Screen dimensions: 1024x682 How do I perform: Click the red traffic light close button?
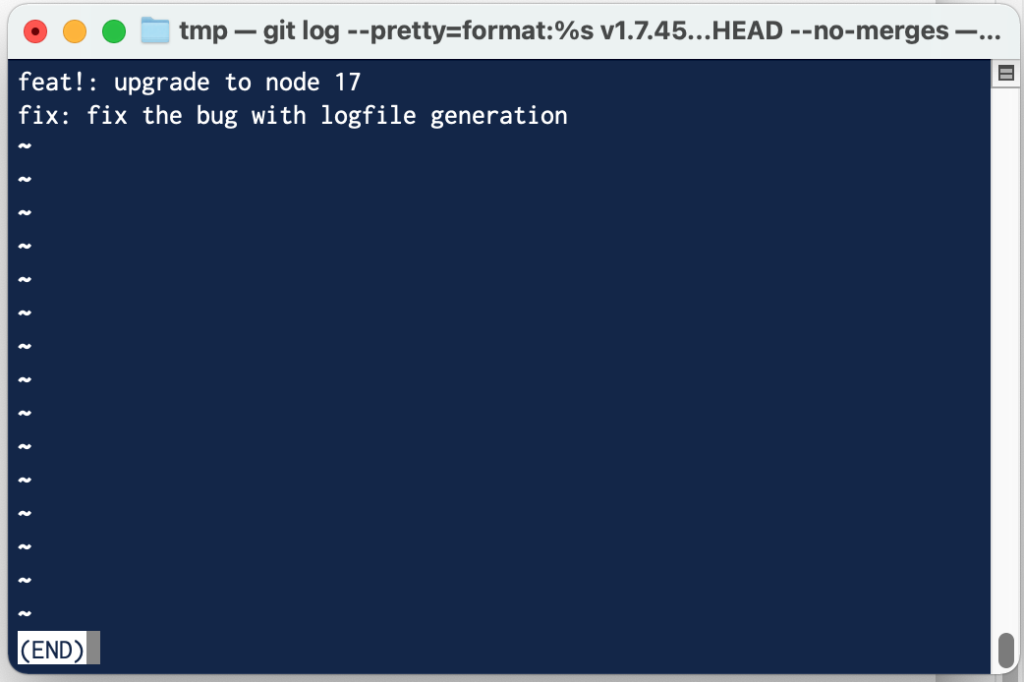[x=35, y=31]
